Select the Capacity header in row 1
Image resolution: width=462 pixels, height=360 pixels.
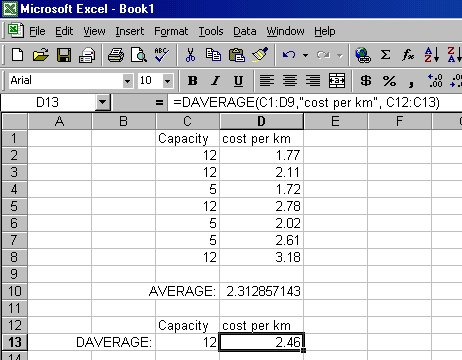(188, 138)
